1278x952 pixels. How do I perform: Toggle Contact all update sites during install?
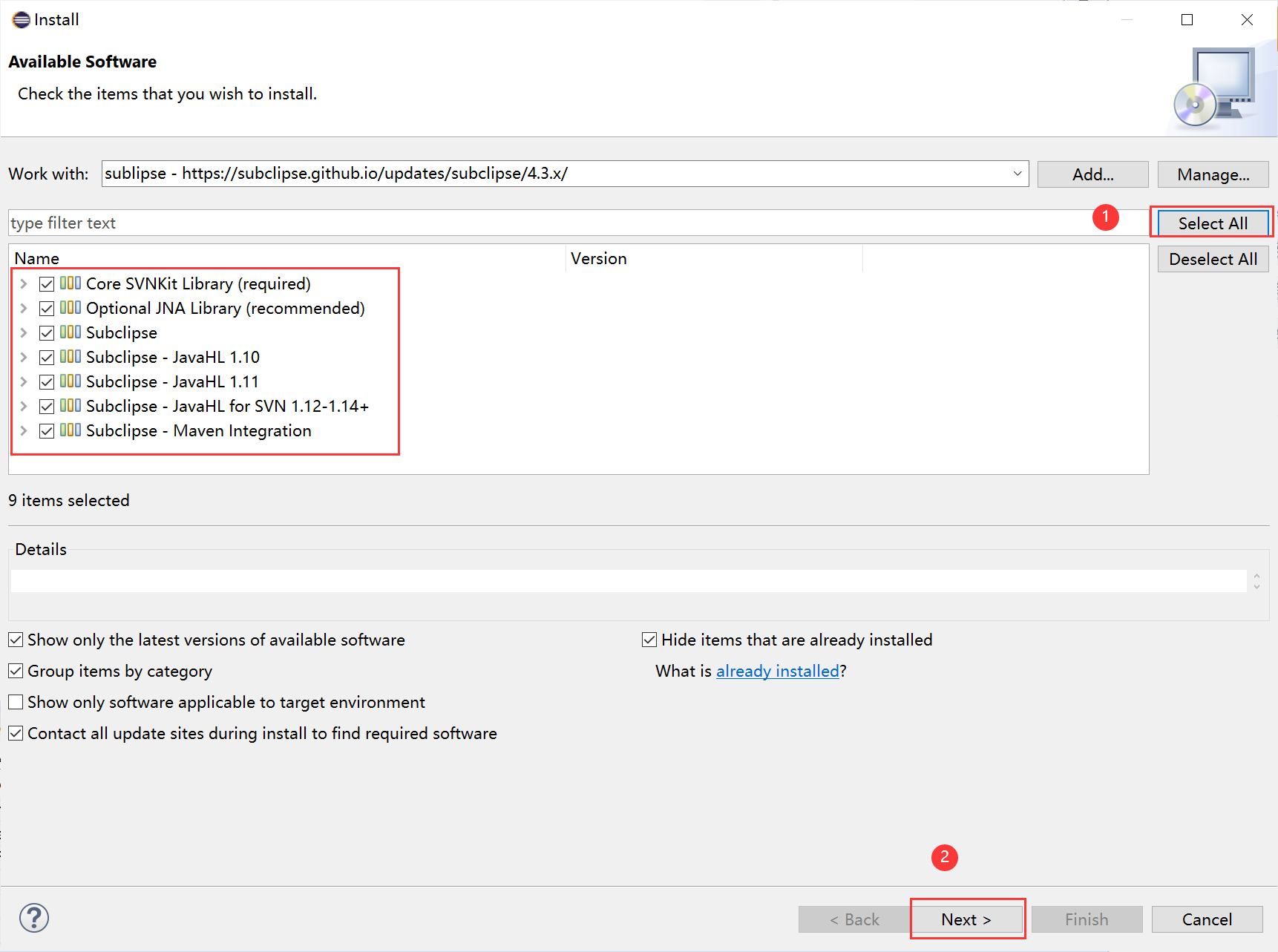point(16,733)
